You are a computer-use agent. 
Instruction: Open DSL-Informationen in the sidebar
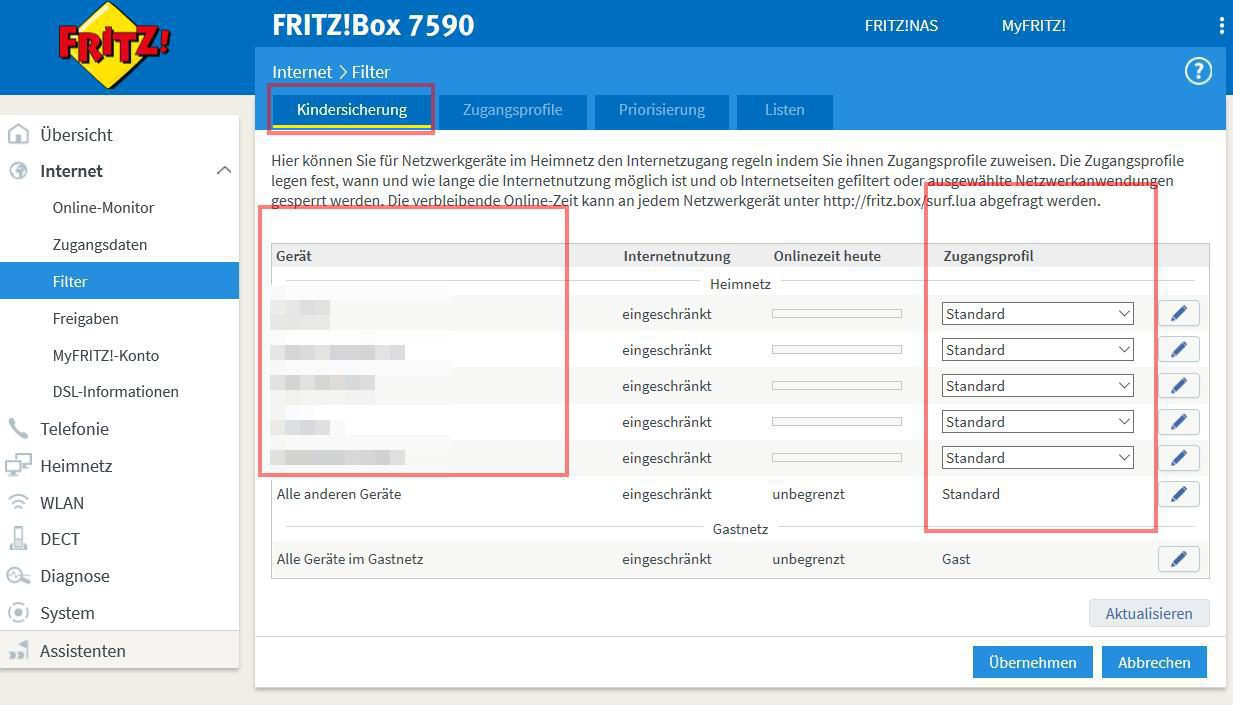pyautogui.click(x=116, y=392)
